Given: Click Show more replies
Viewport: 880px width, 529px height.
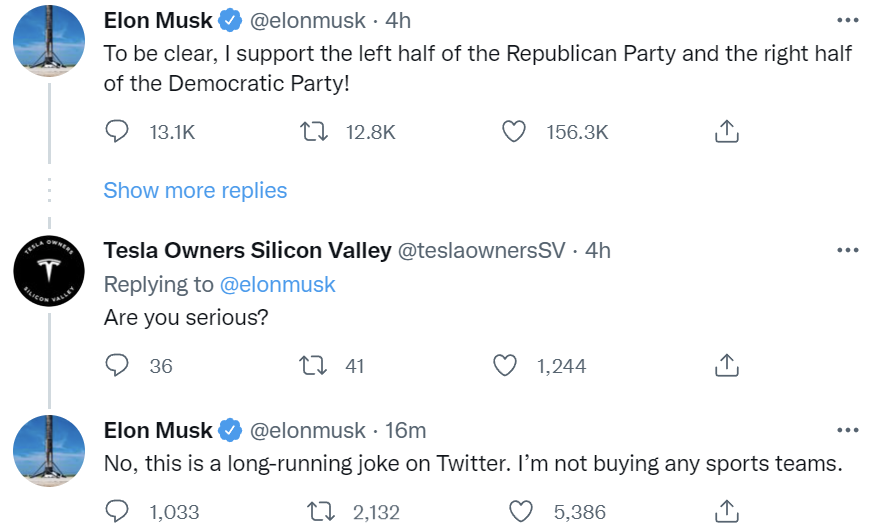Looking at the screenshot, I should pos(195,190).
